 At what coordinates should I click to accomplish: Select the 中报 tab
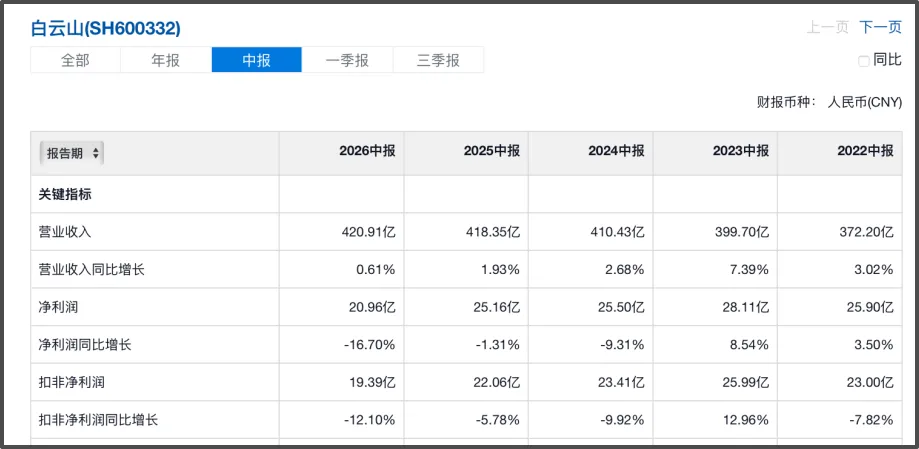click(x=257, y=60)
